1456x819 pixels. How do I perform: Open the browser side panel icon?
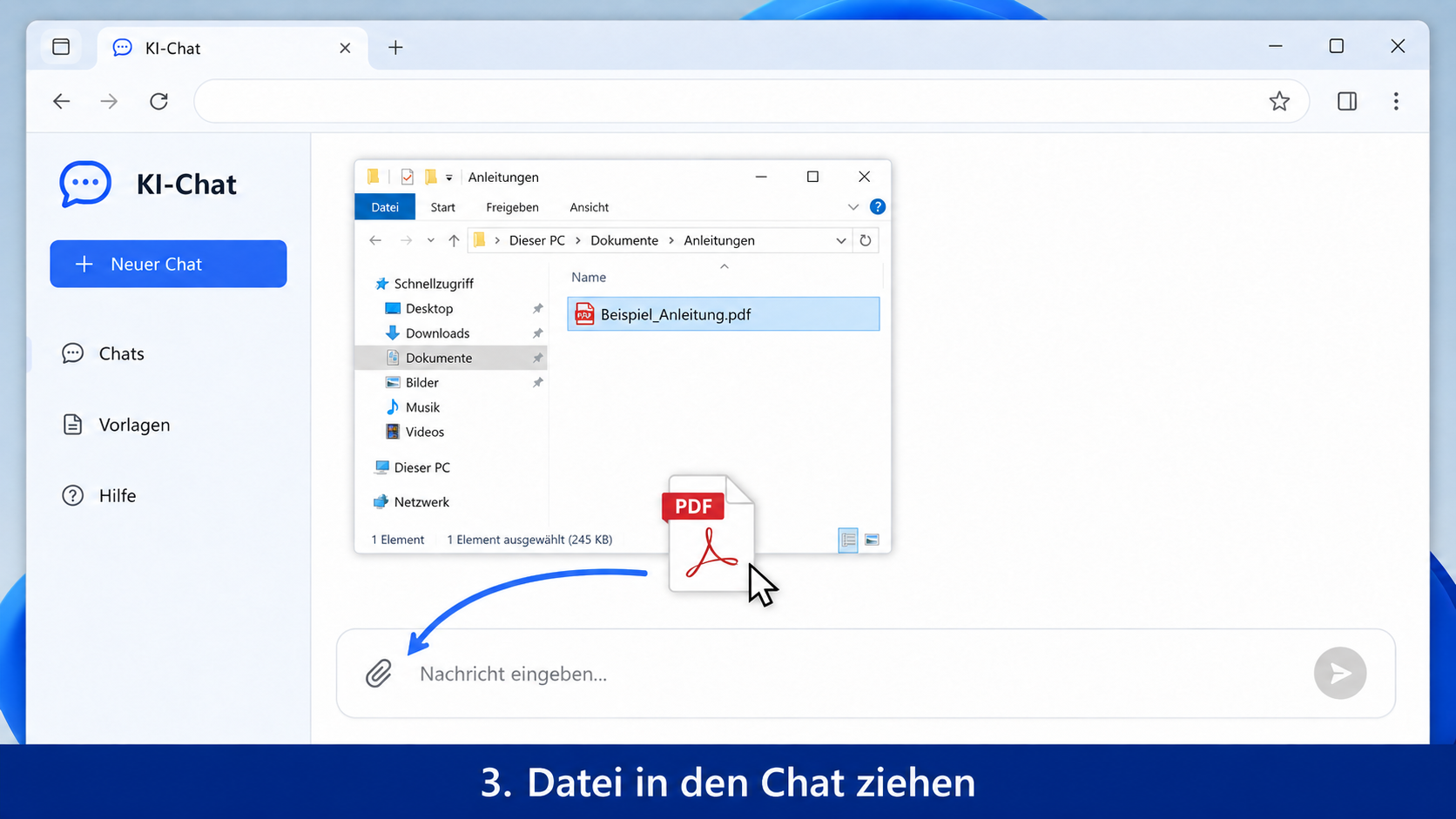(1347, 101)
